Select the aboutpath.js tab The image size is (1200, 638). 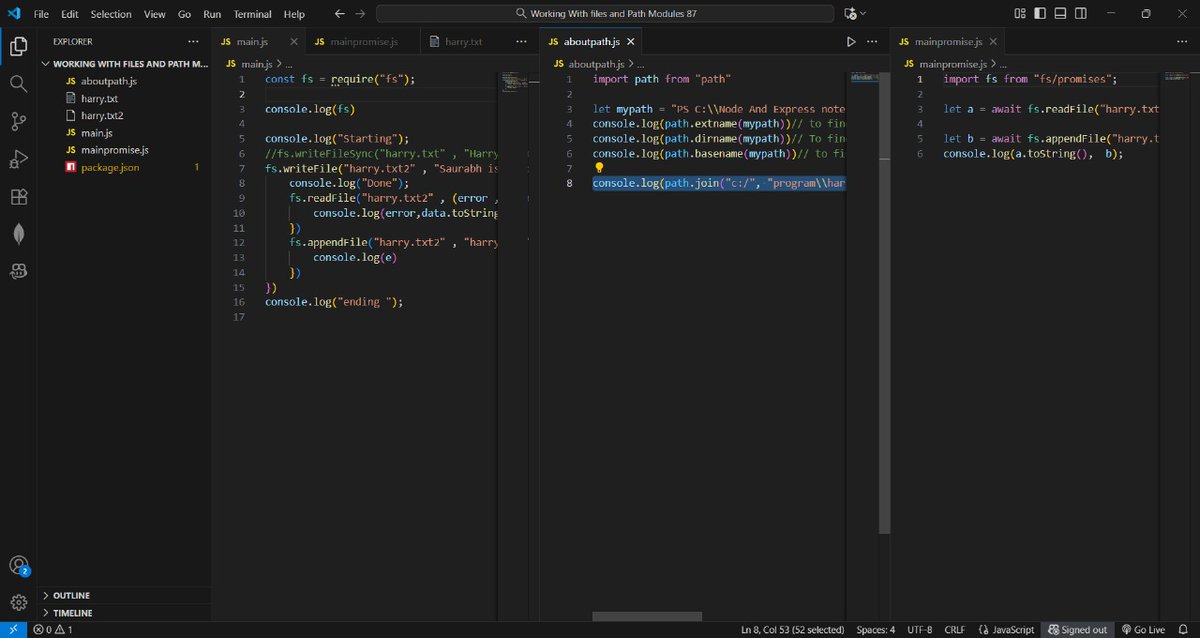[592, 42]
